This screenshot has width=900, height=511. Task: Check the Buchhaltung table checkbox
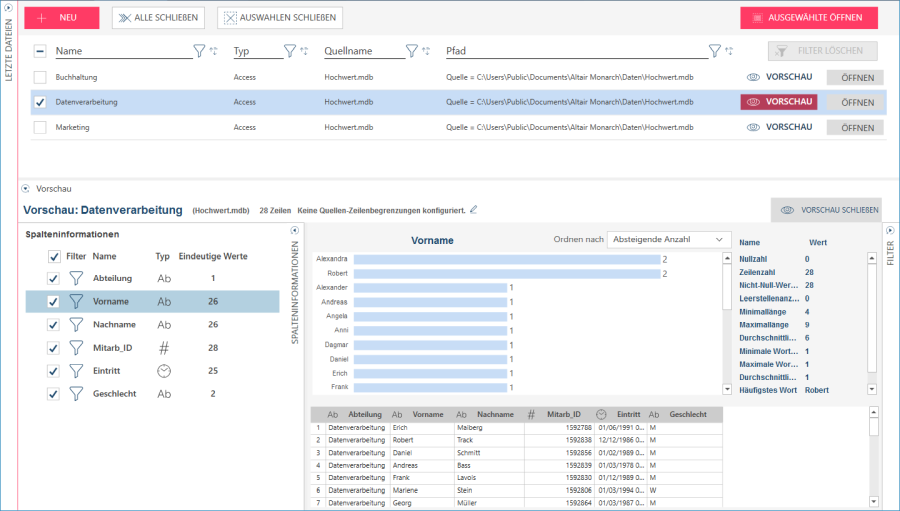40,77
